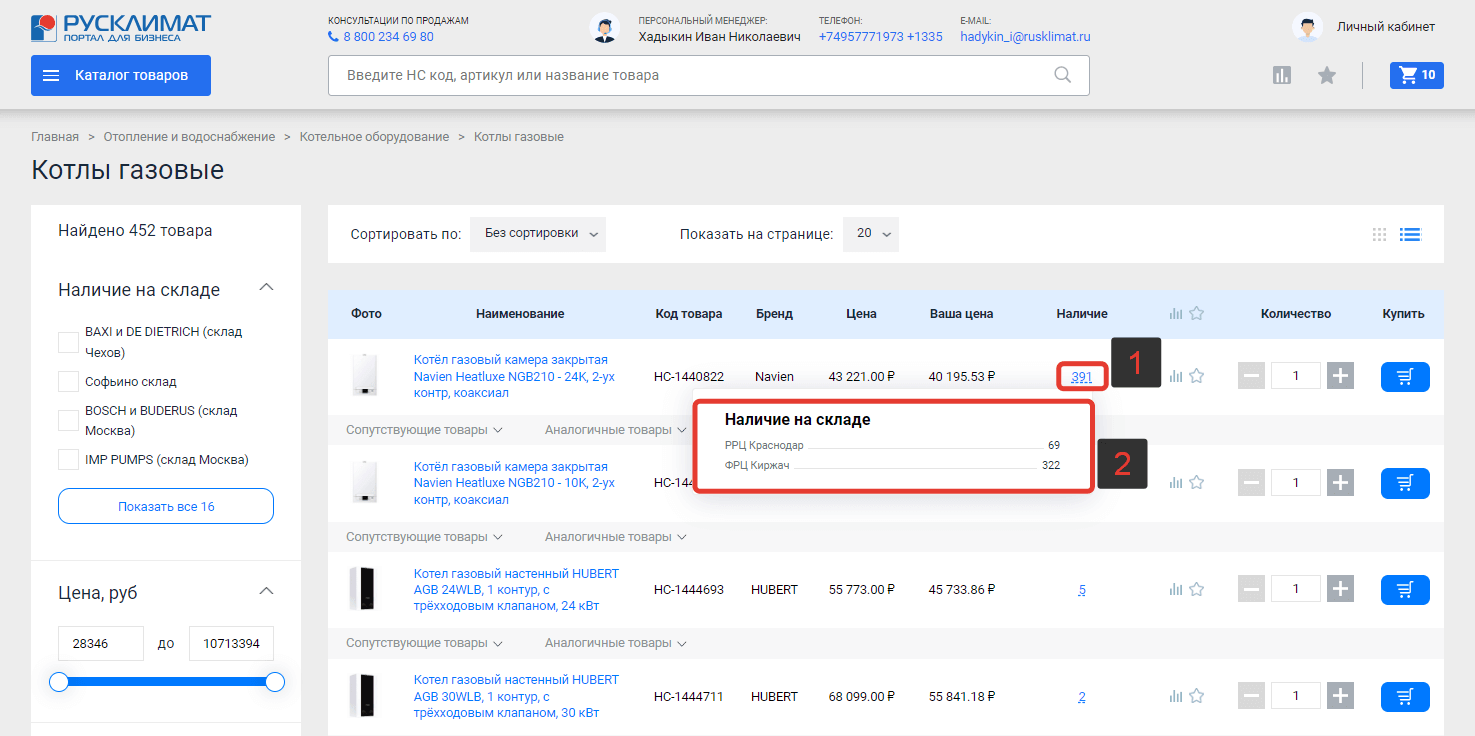
Task: Click the personal account avatar icon
Action: pyautogui.click(x=1307, y=27)
